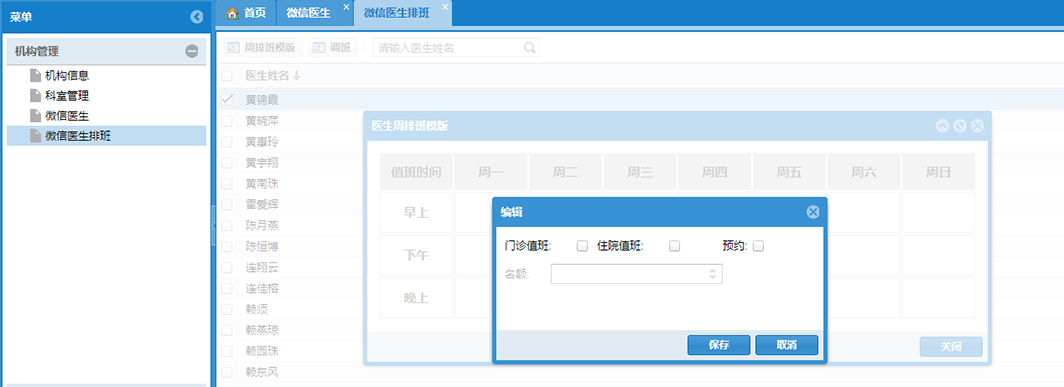Open the 科室管理 page icon
This screenshot has height=387, width=1064.
[35, 96]
